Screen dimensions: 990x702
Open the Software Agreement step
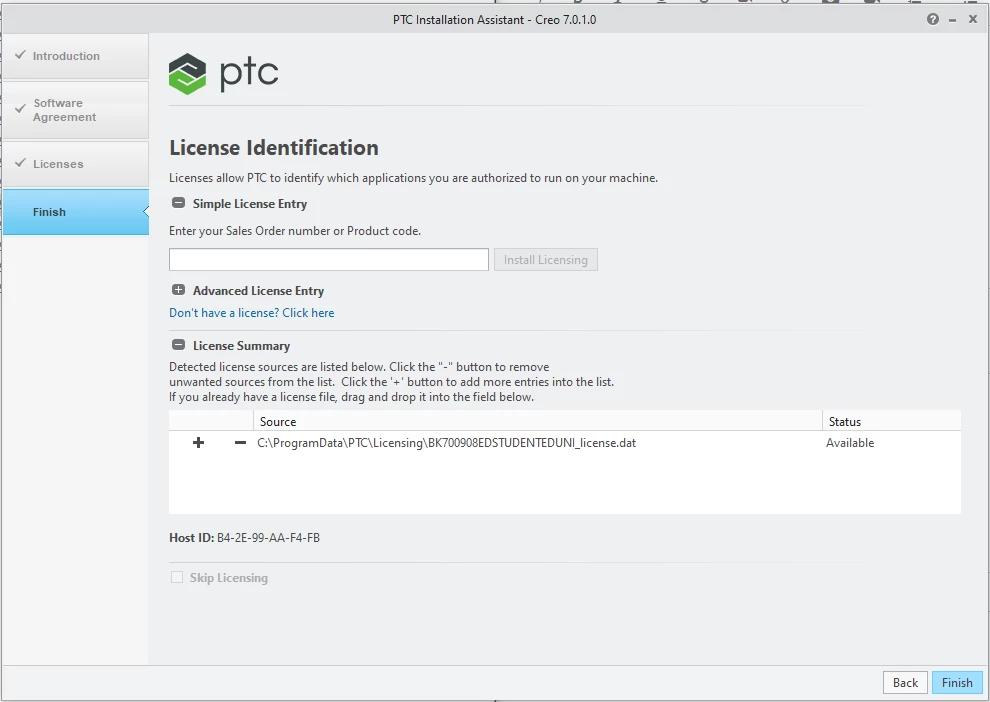coord(76,110)
